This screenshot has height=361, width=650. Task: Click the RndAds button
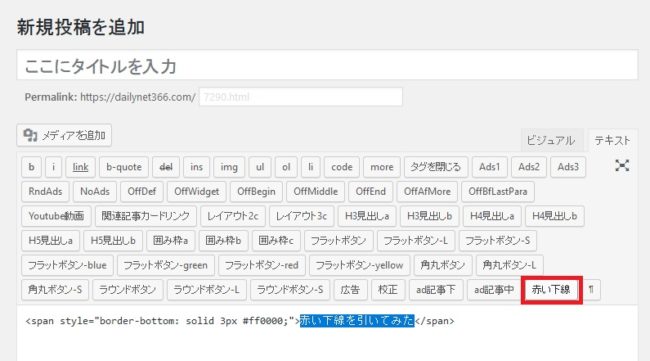coord(45,191)
